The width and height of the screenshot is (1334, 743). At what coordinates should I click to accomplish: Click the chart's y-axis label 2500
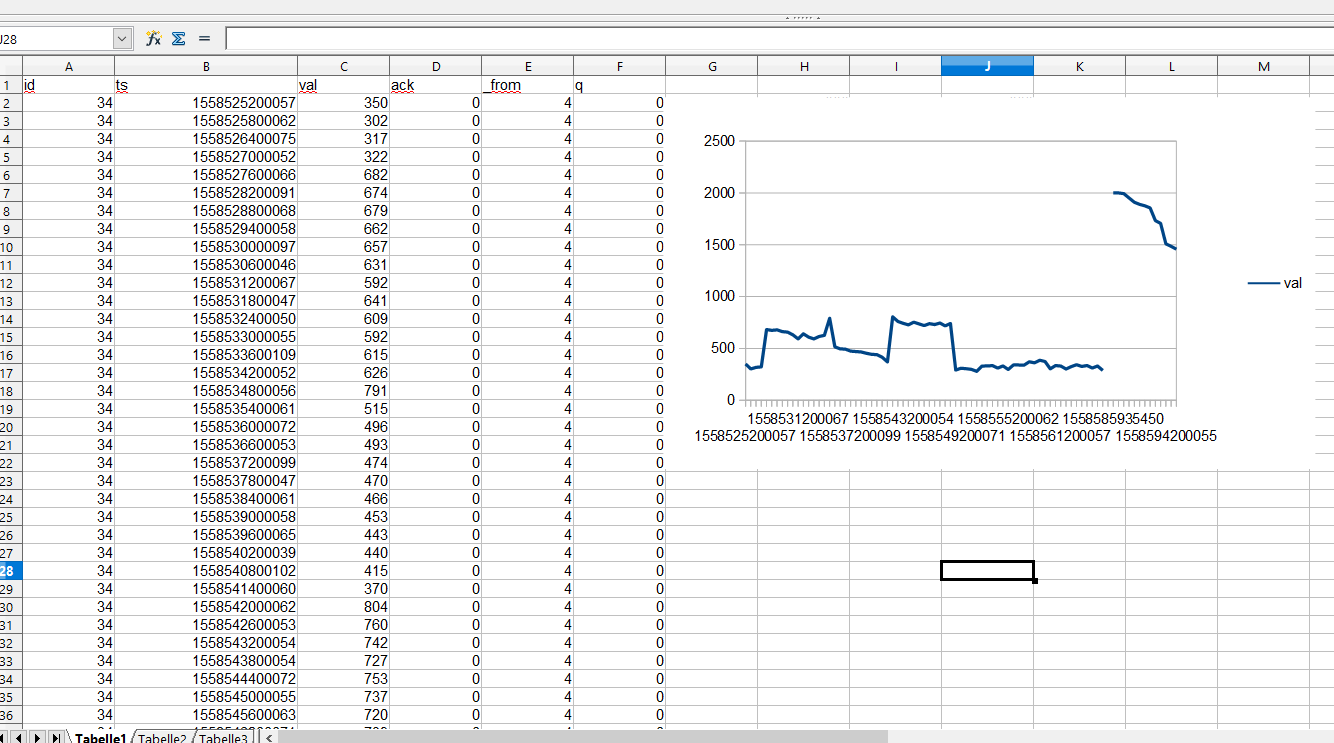pyautogui.click(x=718, y=141)
